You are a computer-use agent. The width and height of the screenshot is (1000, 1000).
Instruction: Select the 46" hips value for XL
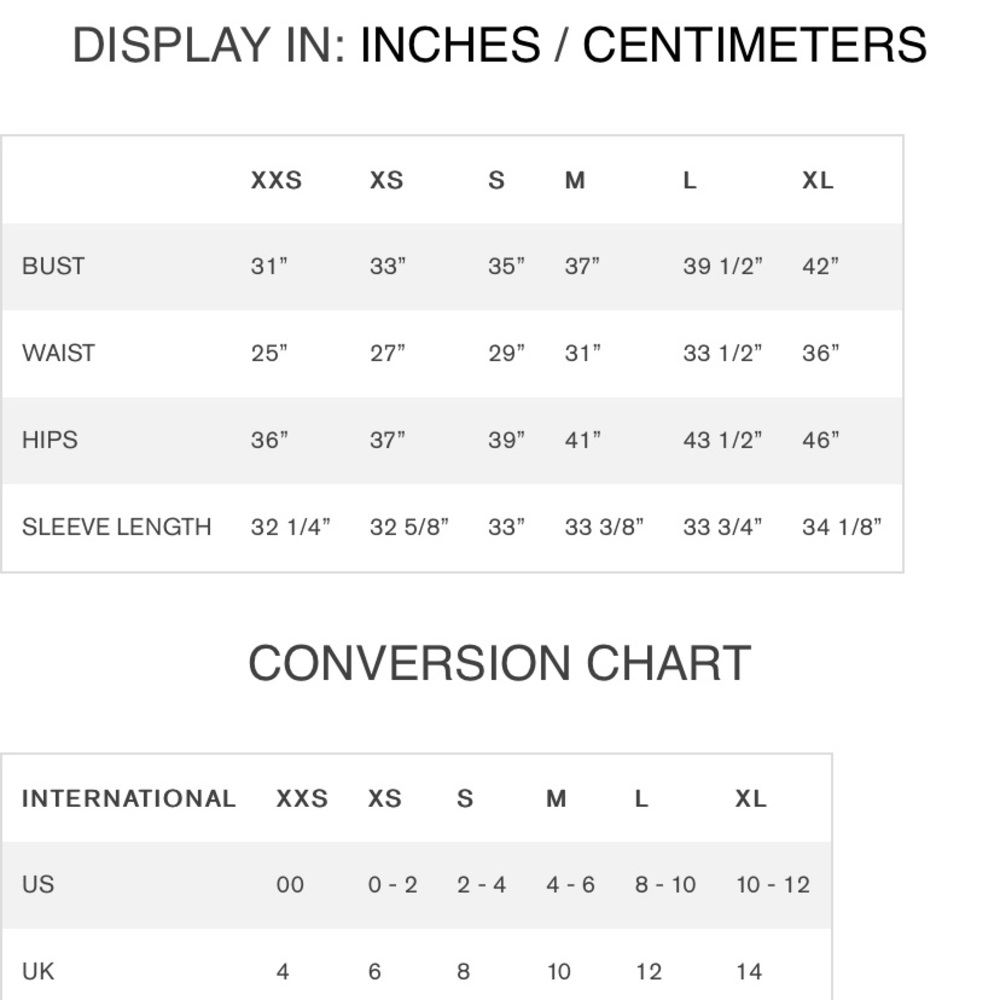coord(820,439)
